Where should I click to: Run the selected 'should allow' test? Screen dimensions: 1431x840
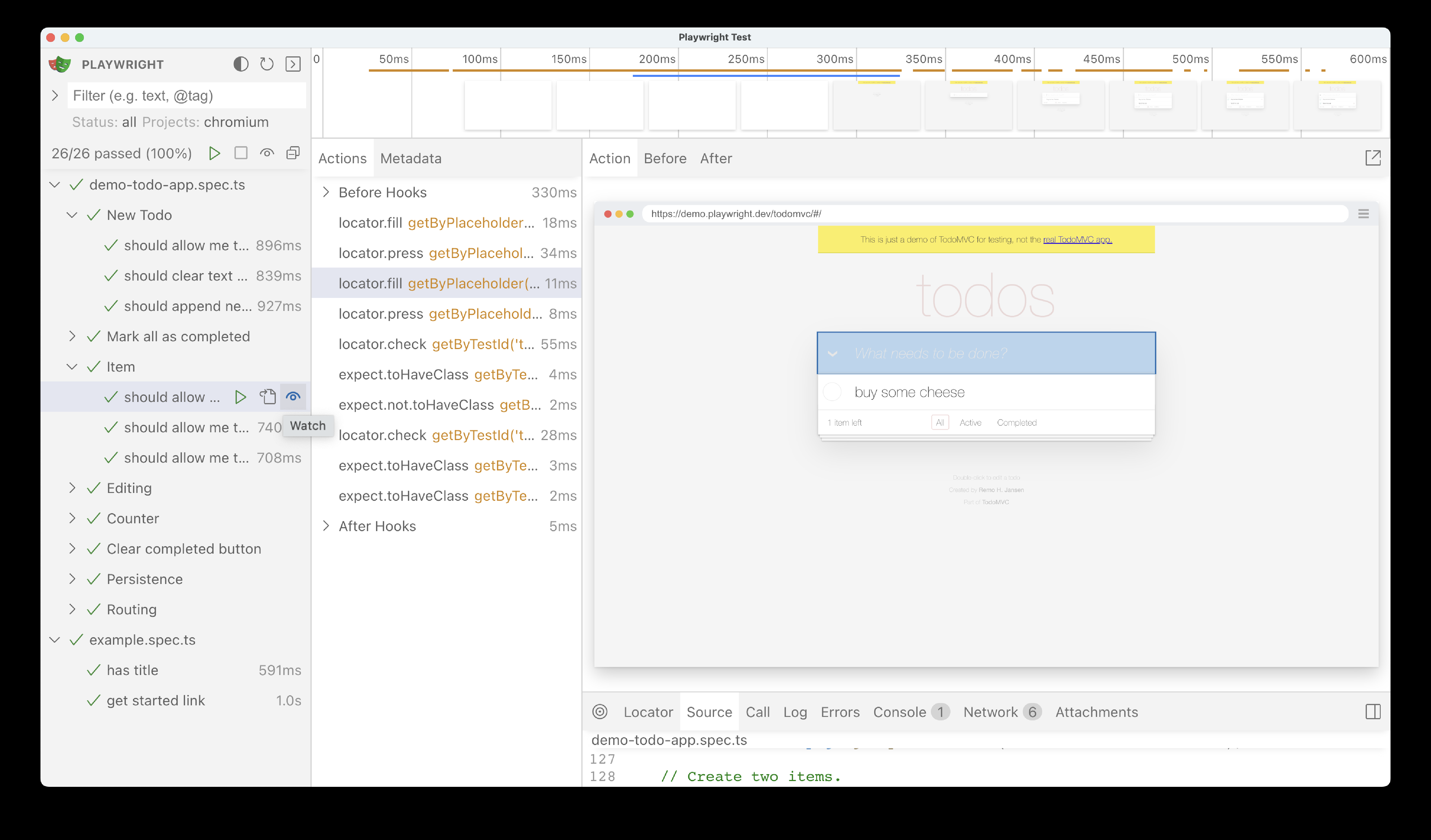(x=241, y=397)
